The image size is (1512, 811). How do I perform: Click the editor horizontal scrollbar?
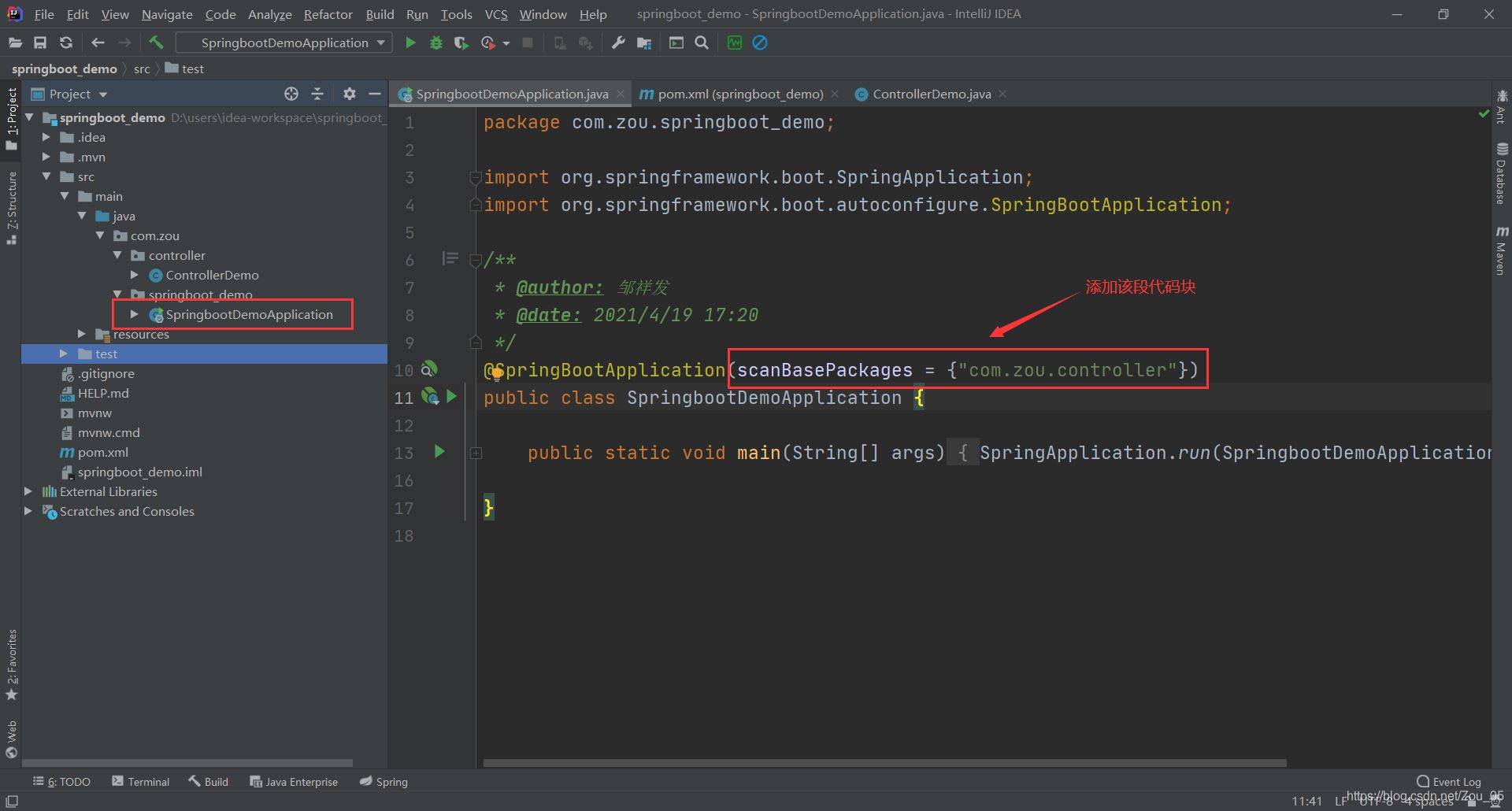(884, 763)
